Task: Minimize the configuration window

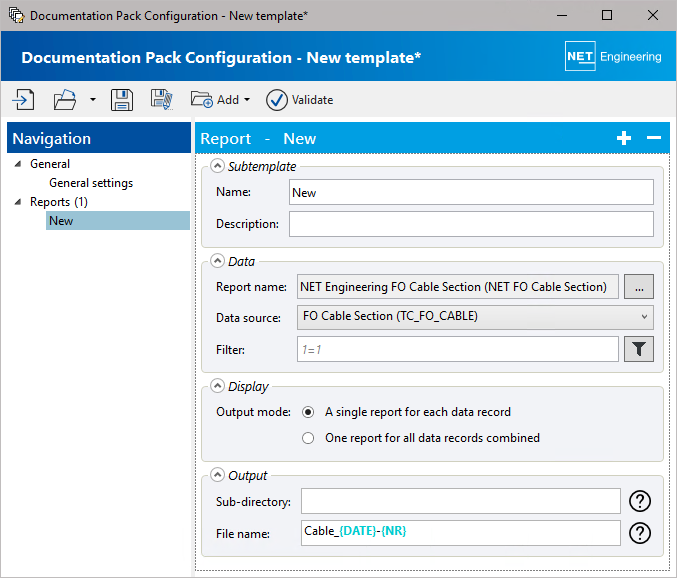Action: pyautogui.click(x=562, y=16)
